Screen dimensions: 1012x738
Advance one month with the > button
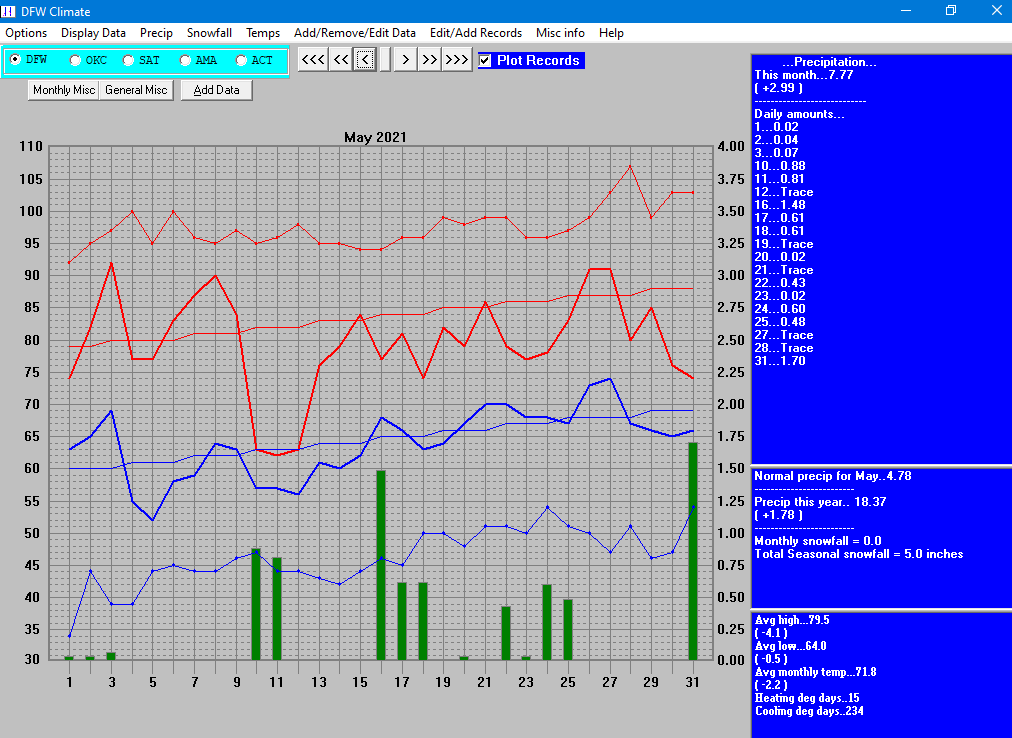coord(405,60)
